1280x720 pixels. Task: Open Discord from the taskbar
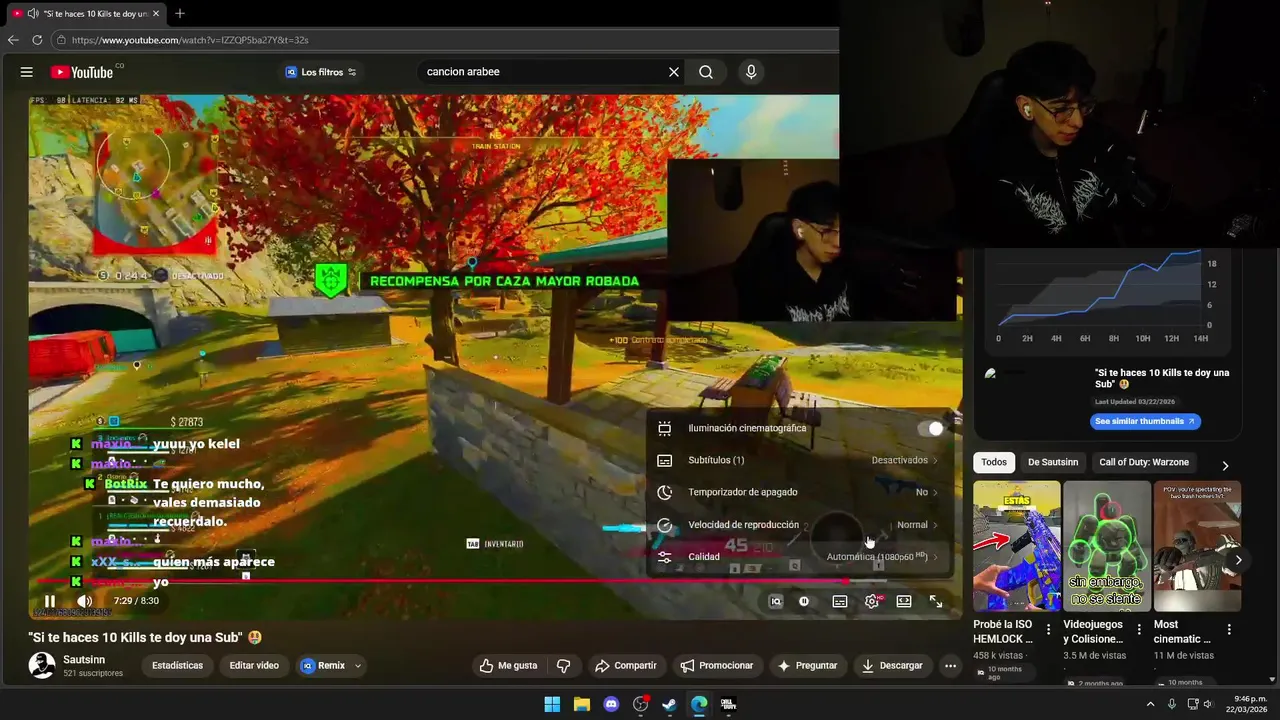[x=611, y=704]
